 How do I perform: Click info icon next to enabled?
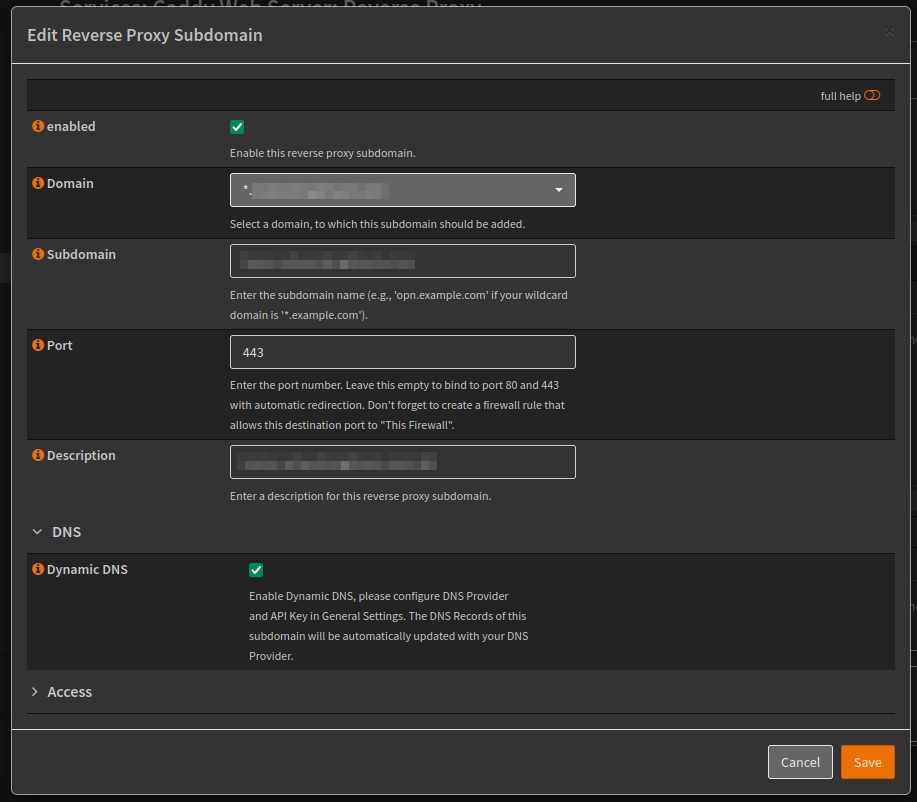[x=38, y=127]
